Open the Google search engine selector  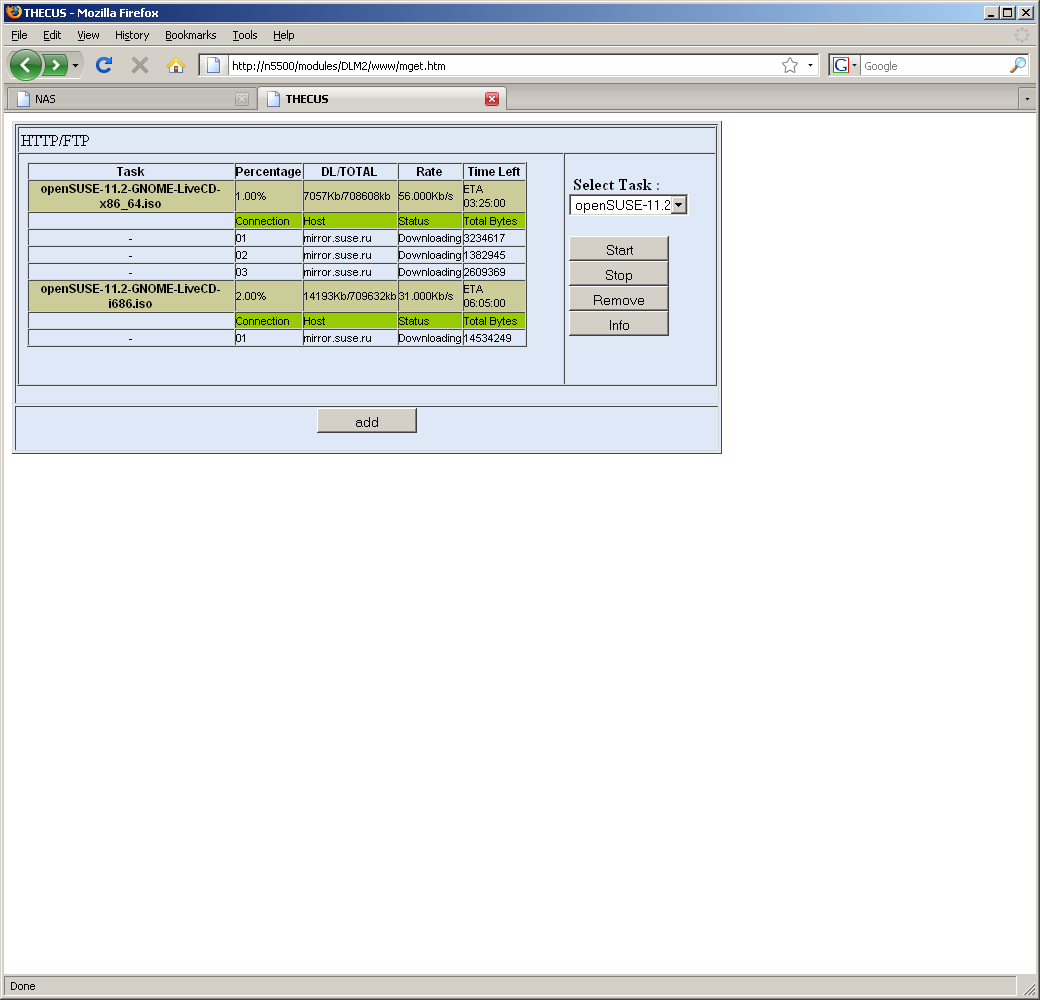click(x=844, y=65)
